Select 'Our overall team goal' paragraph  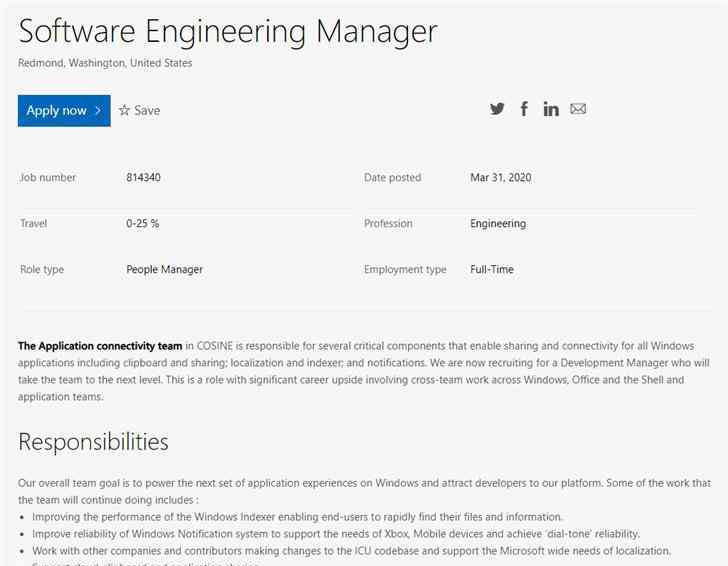pos(364,491)
